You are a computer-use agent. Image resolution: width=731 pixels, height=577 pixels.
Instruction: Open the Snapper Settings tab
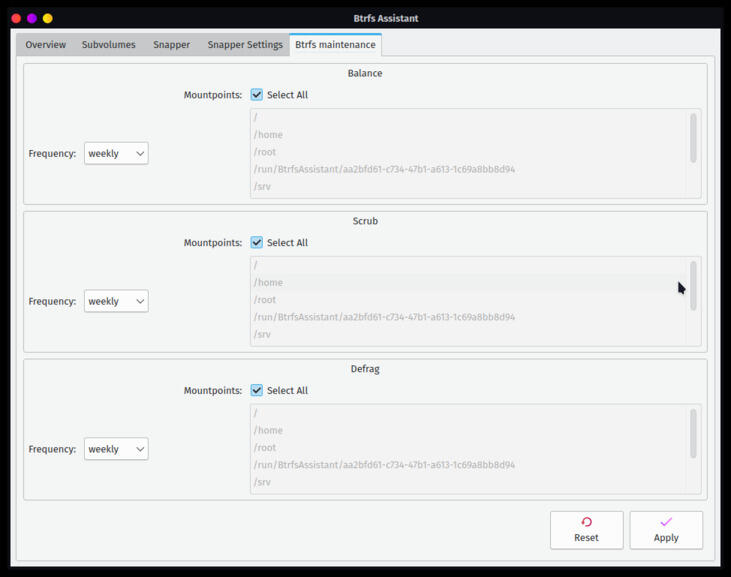[x=245, y=45]
